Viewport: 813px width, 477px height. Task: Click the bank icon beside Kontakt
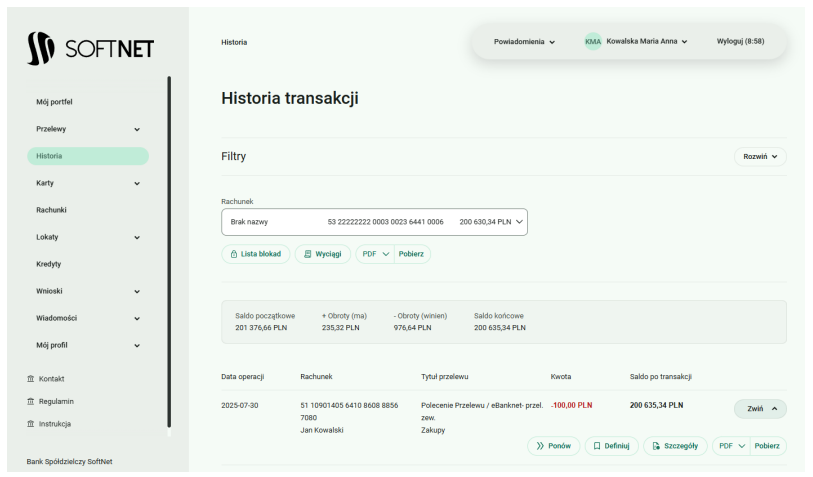tap(31, 379)
